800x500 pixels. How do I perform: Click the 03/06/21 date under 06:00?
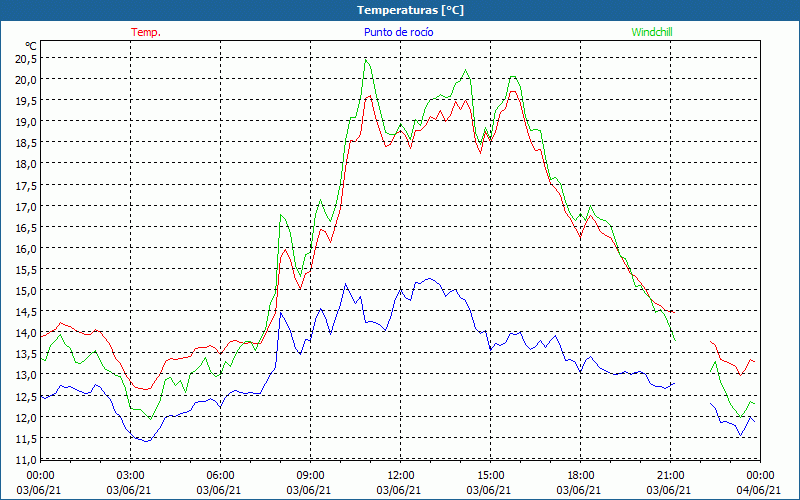tap(219, 490)
